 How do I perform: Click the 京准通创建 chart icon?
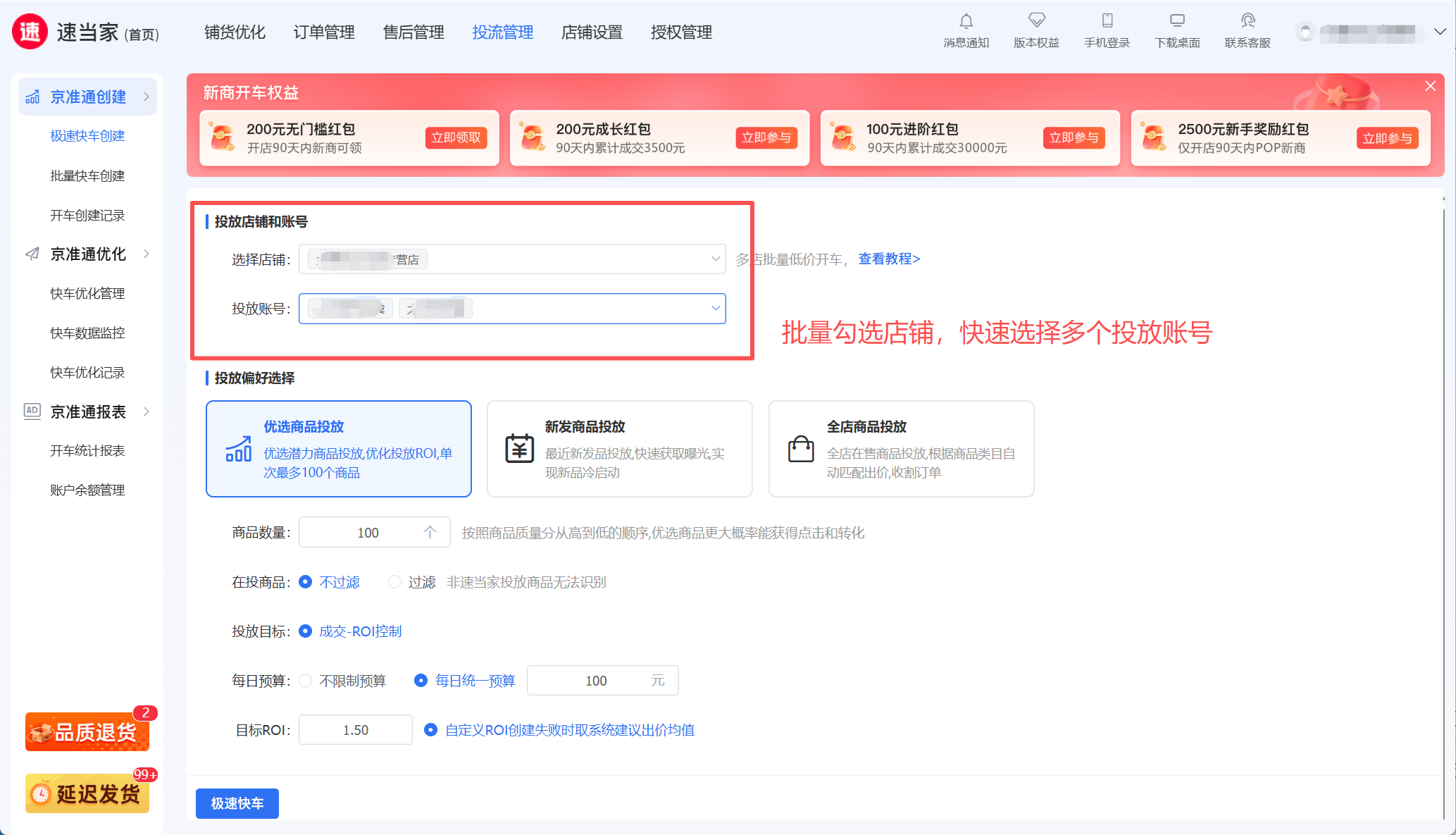pos(32,97)
